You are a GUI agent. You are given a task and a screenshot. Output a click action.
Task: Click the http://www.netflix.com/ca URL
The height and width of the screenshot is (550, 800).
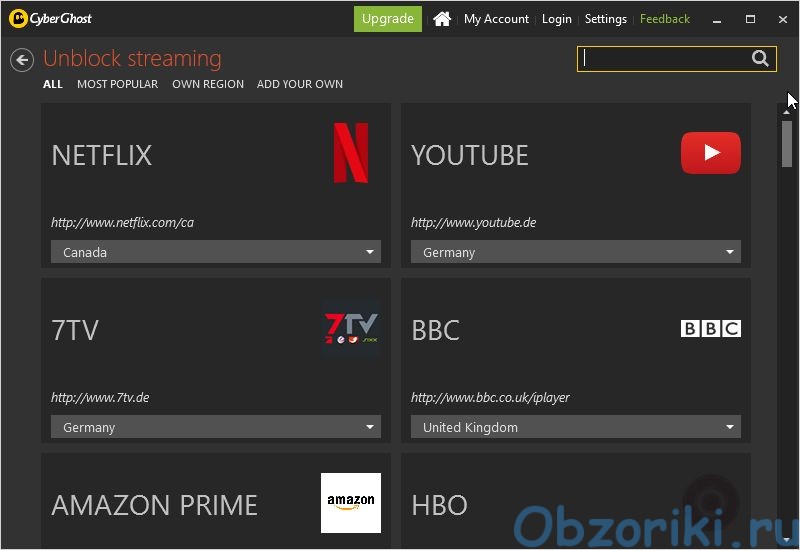(x=122, y=222)
